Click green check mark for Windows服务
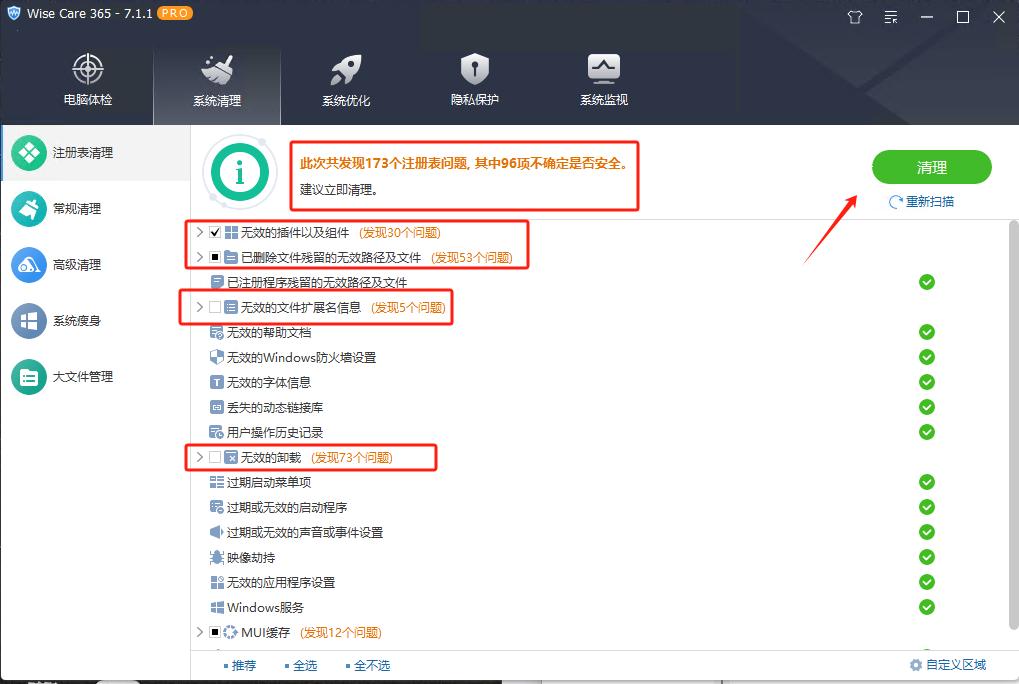Screen dimensions: 1019x684 point(927,607)
